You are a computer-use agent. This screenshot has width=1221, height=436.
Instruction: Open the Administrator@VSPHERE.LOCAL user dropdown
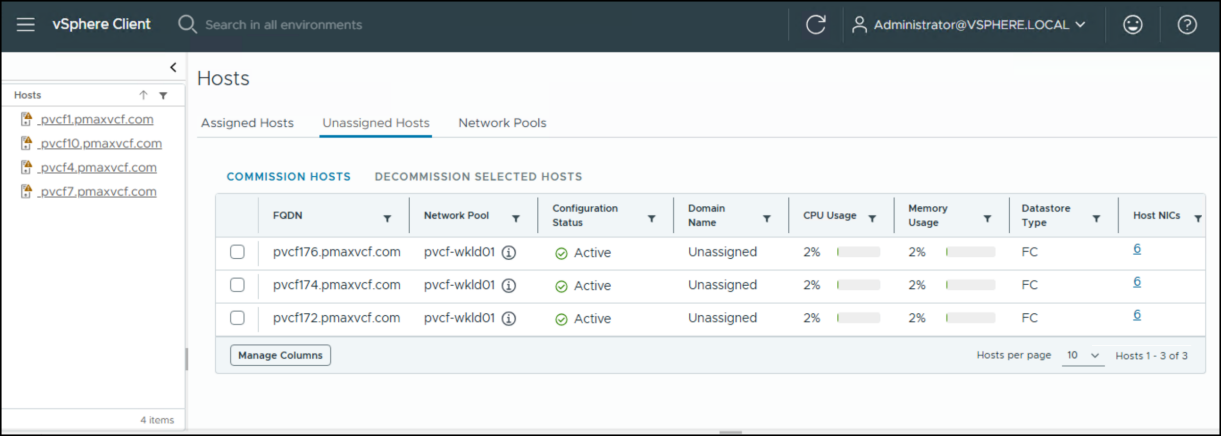(968, 25)
